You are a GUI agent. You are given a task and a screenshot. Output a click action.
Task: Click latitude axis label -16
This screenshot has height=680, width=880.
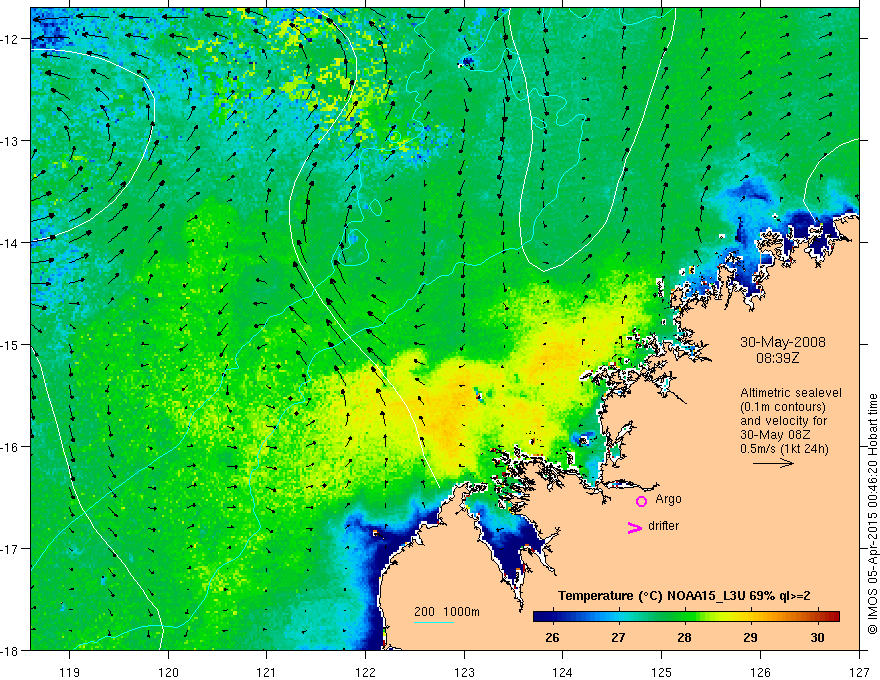(11, 447)
